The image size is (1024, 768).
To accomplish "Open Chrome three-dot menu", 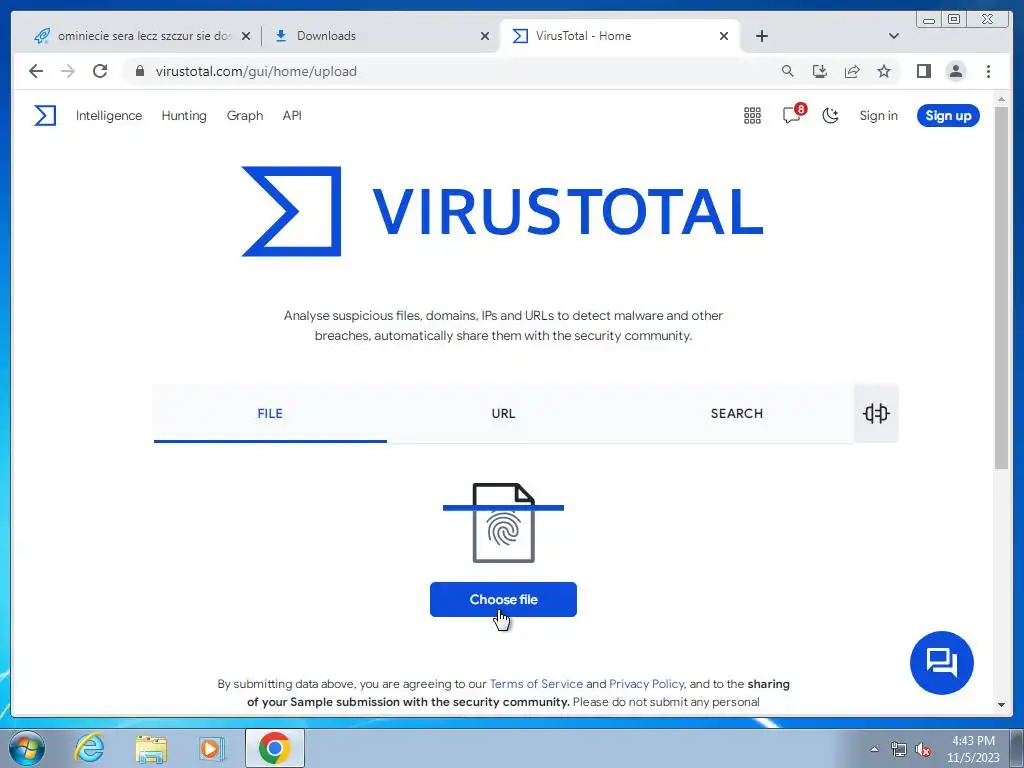I will pyautogui.click(x=988, y=71).
